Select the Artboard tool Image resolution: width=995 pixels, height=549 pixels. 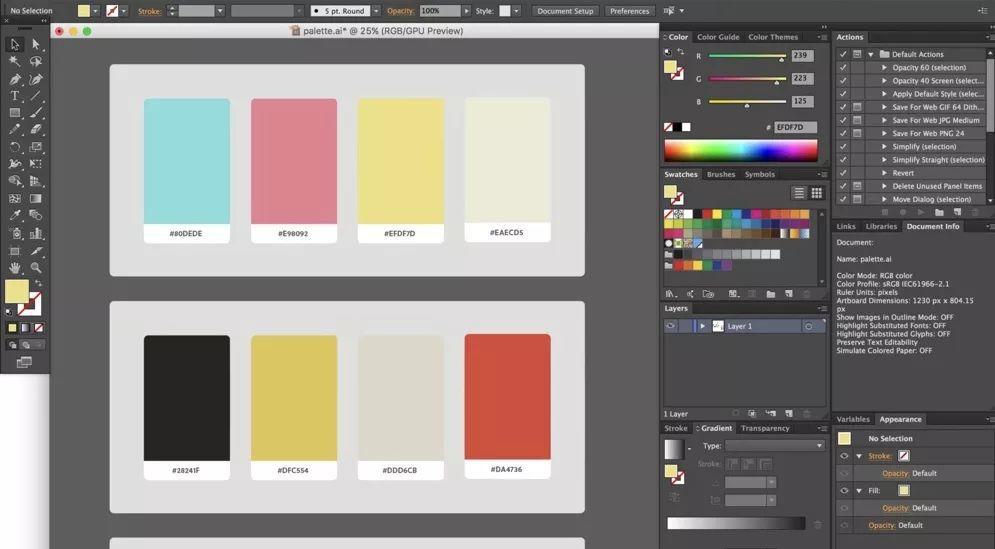15,251
